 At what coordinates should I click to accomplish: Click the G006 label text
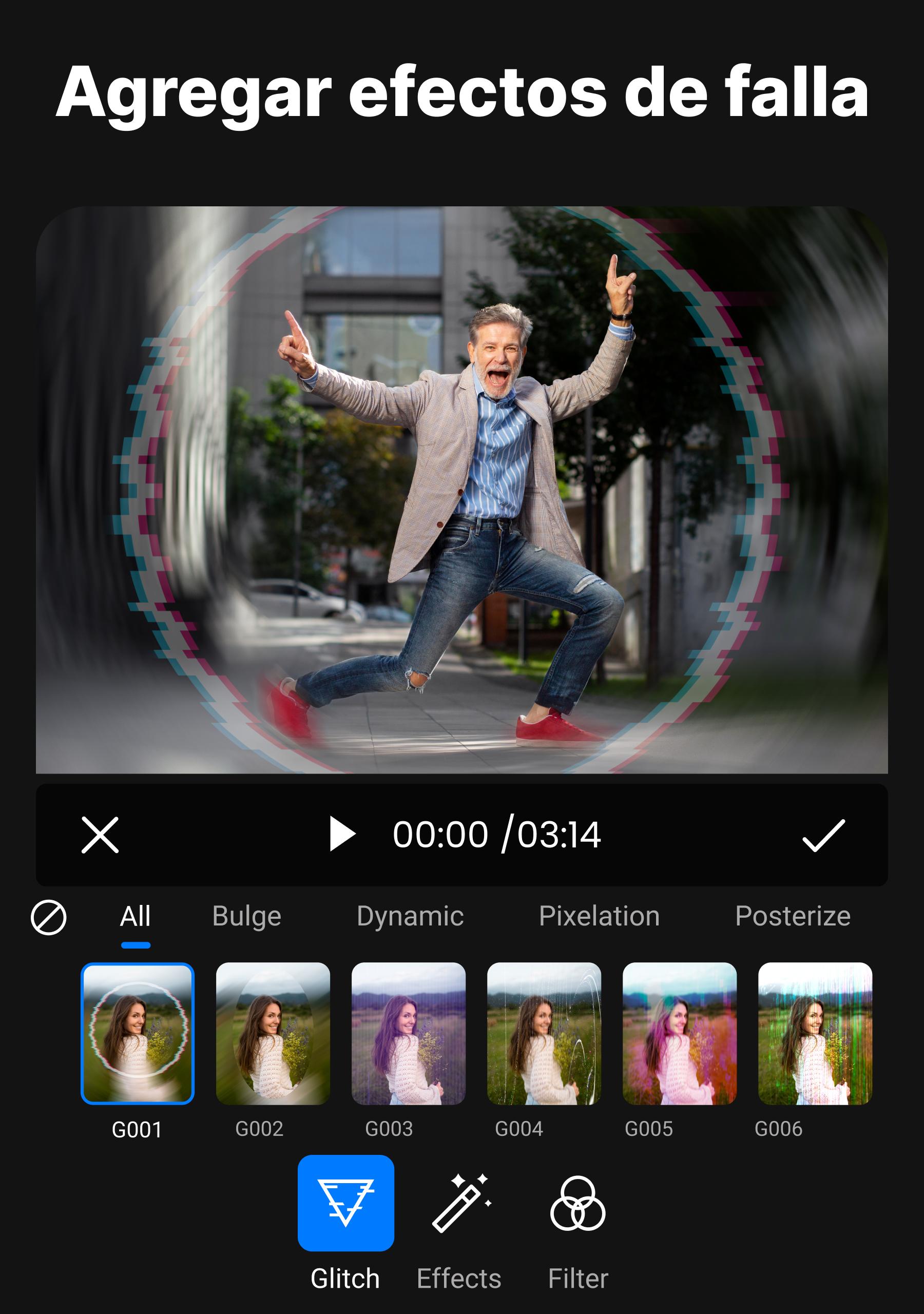[x=779, y=1130]
